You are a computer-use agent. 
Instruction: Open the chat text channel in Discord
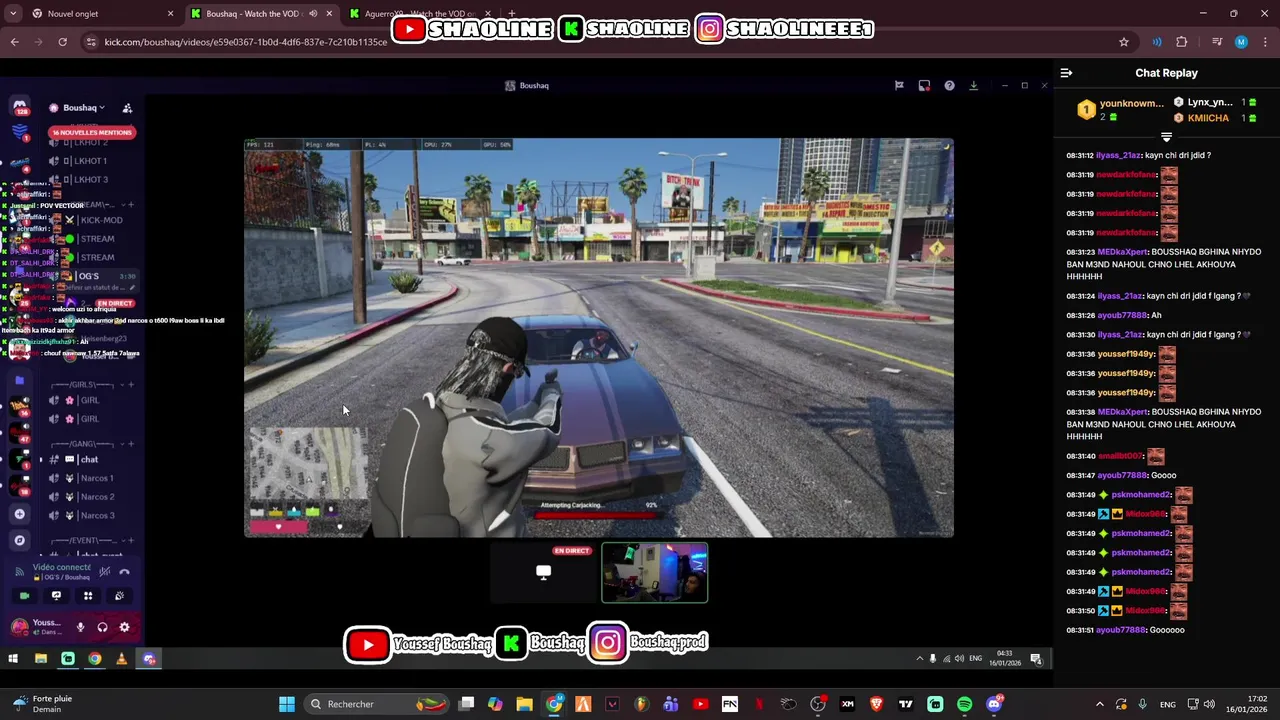coord(90,459)
